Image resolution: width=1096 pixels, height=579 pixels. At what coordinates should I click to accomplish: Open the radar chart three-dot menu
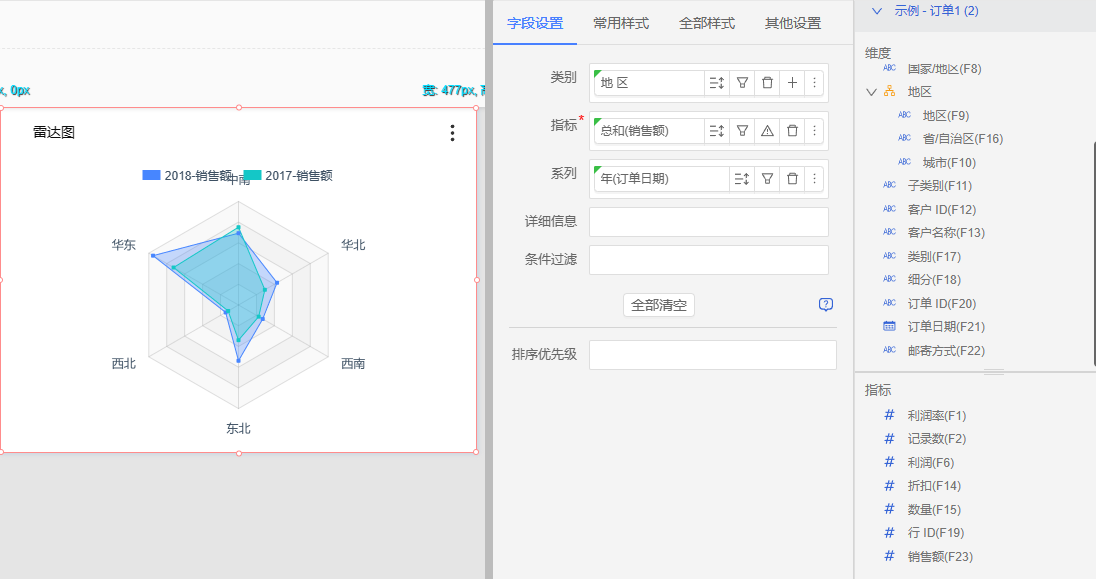[x=452, y=133]
